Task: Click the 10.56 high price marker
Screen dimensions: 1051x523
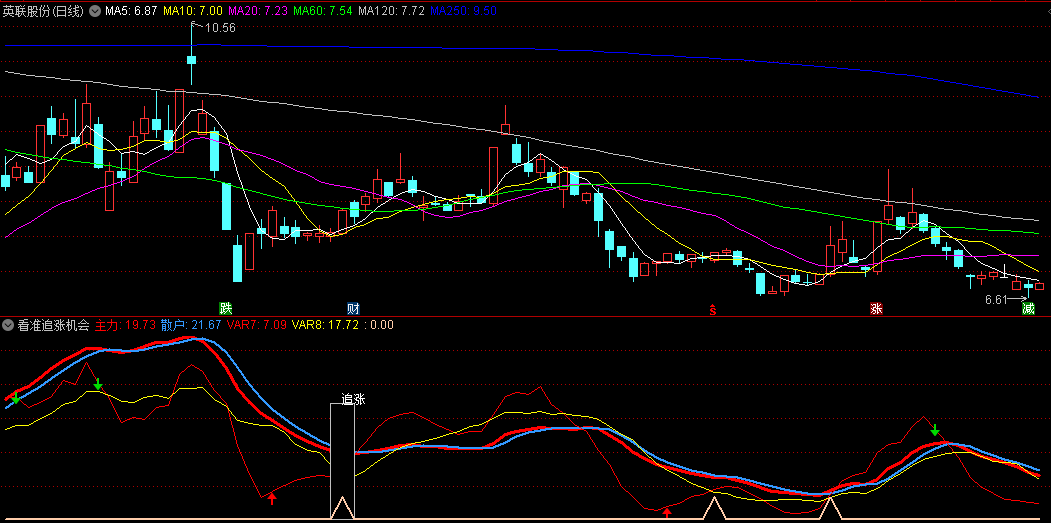Action: (x=220, y=27)
